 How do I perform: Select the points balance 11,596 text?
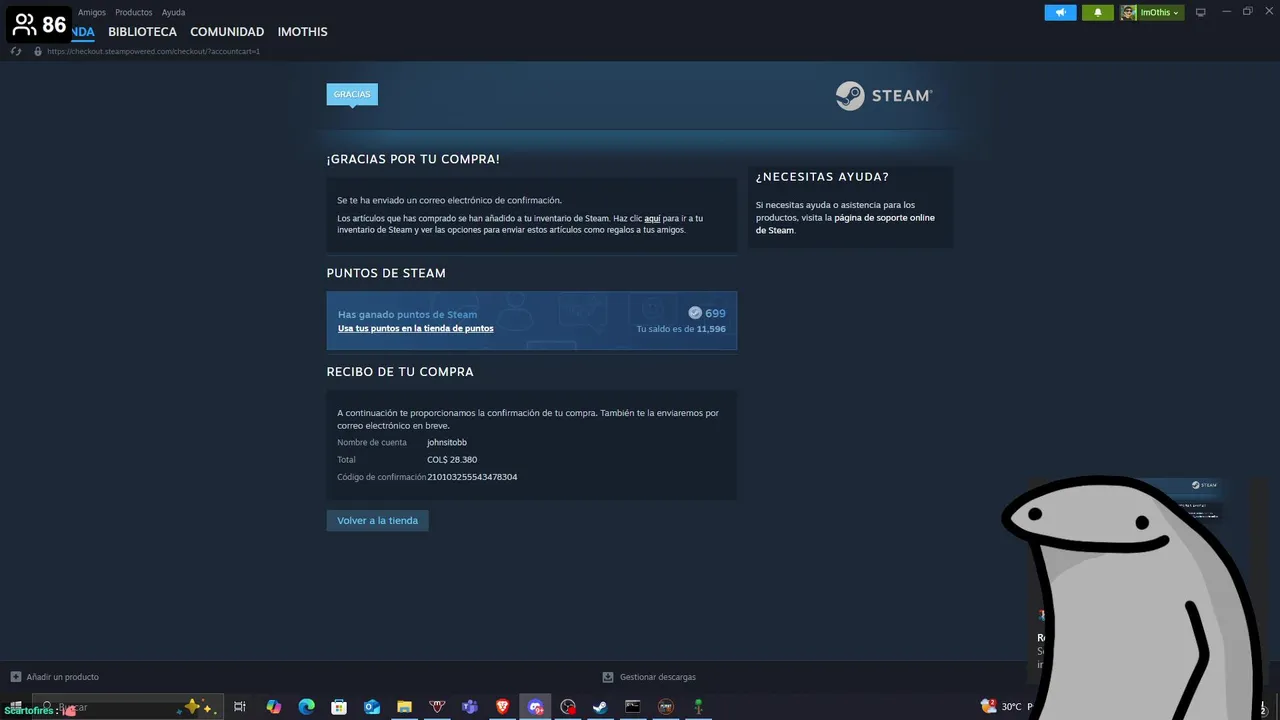tap(711, 329)
